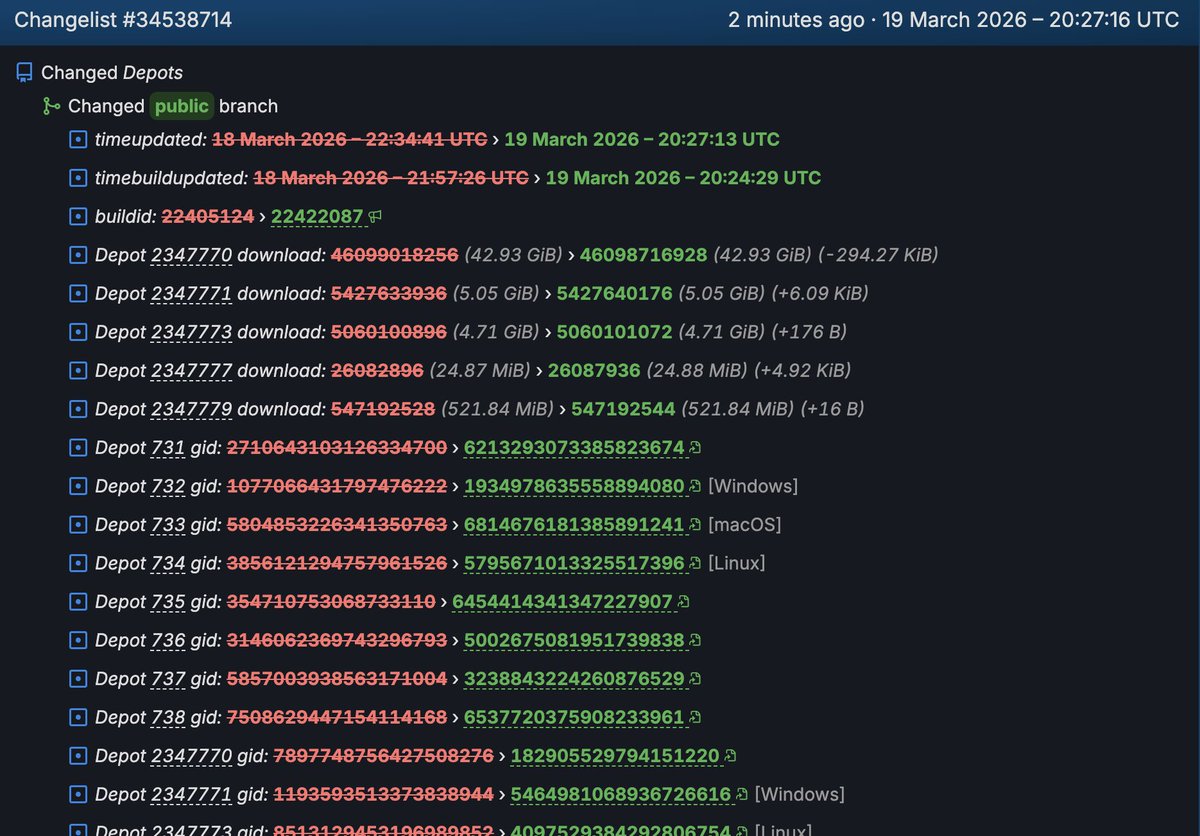Click the header timestamp '2 minutes ago'
The width and height of the screenshot is (1200, 836).
(796, 19)
